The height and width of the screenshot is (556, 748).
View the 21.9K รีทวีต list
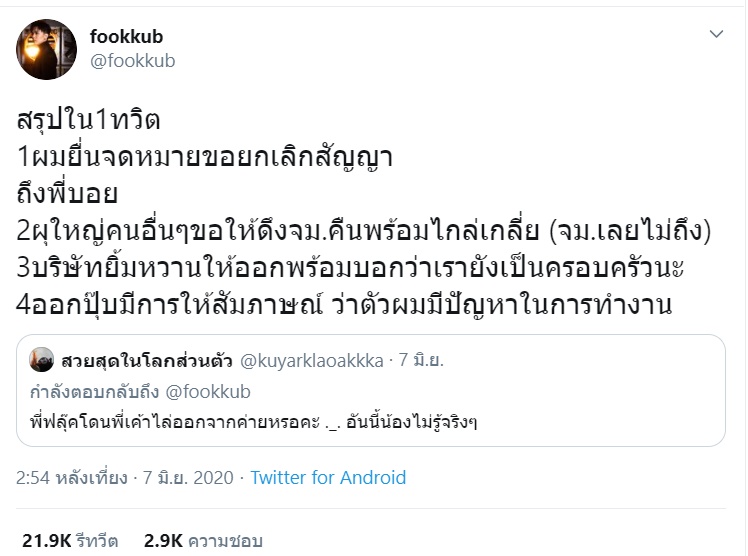[69, 541]
